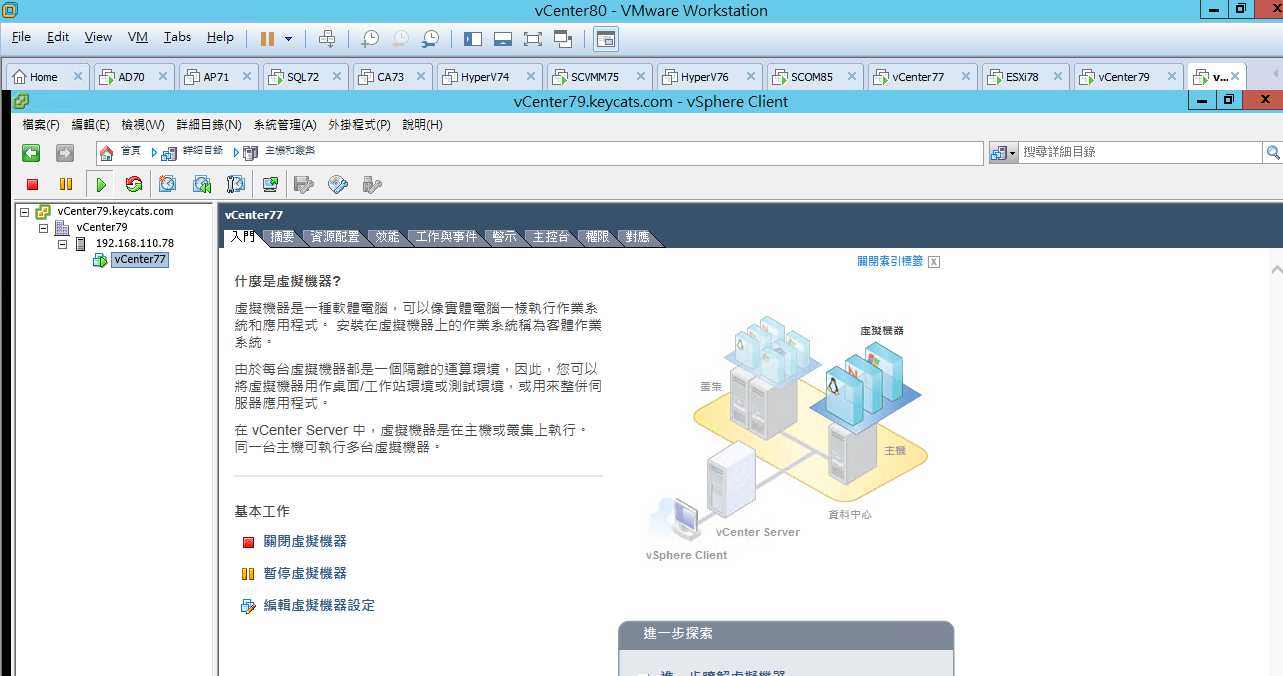Open the Workstation Tabs menu

177,37
